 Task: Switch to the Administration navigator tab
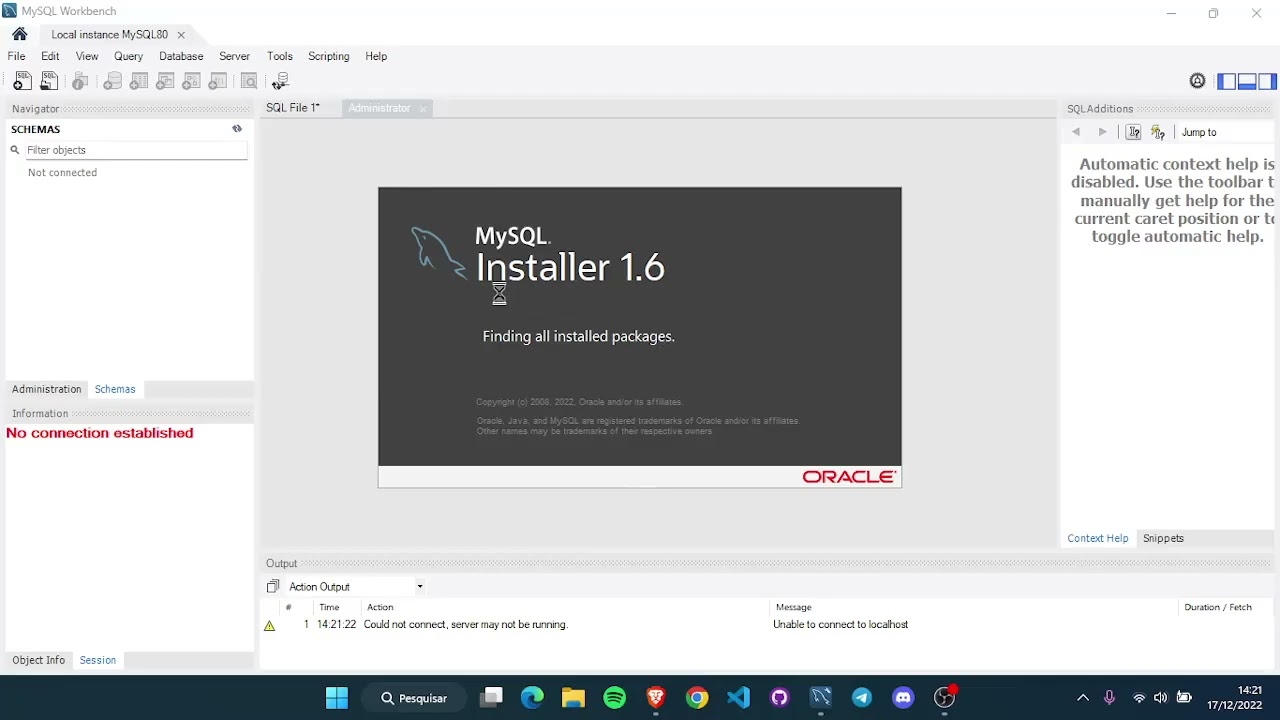(47, 389)
